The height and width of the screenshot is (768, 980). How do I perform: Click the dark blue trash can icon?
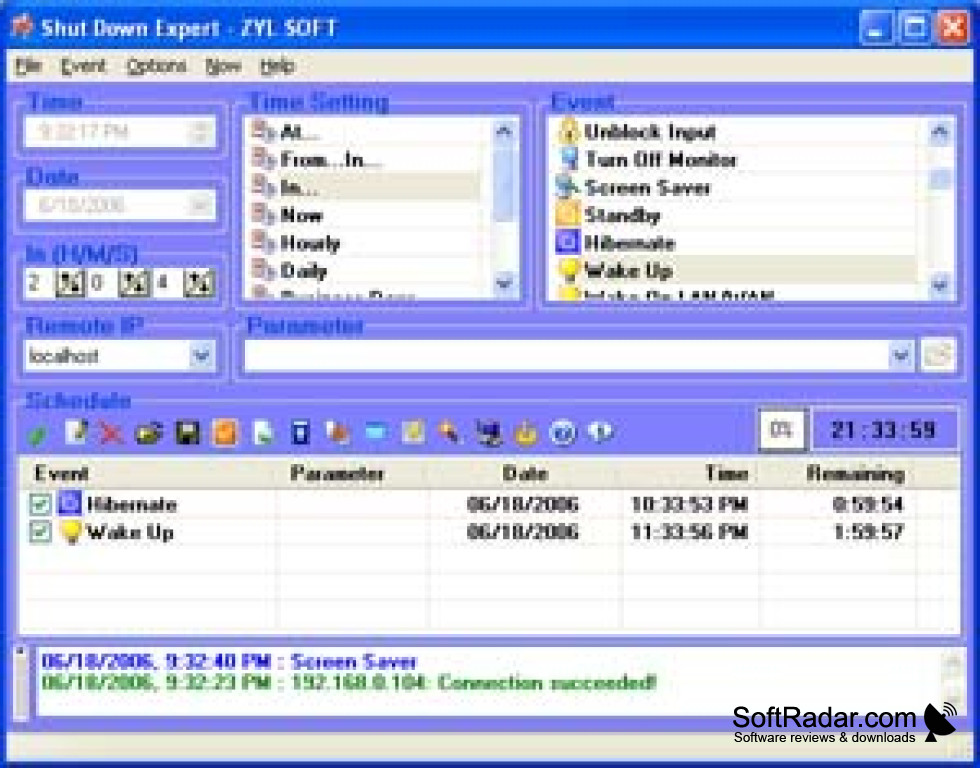pos(301,432)
